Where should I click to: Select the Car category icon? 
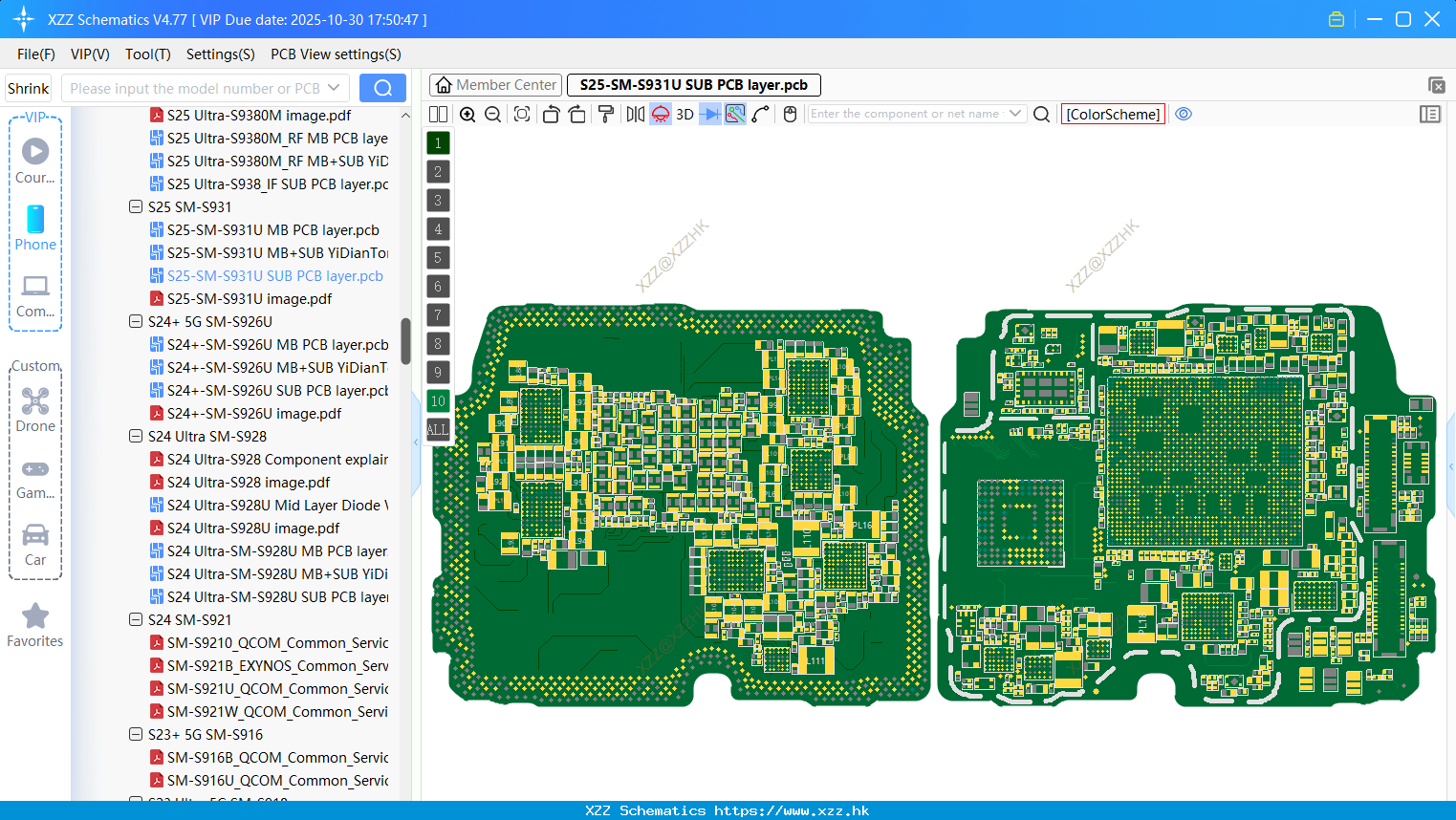pos(35,544)
